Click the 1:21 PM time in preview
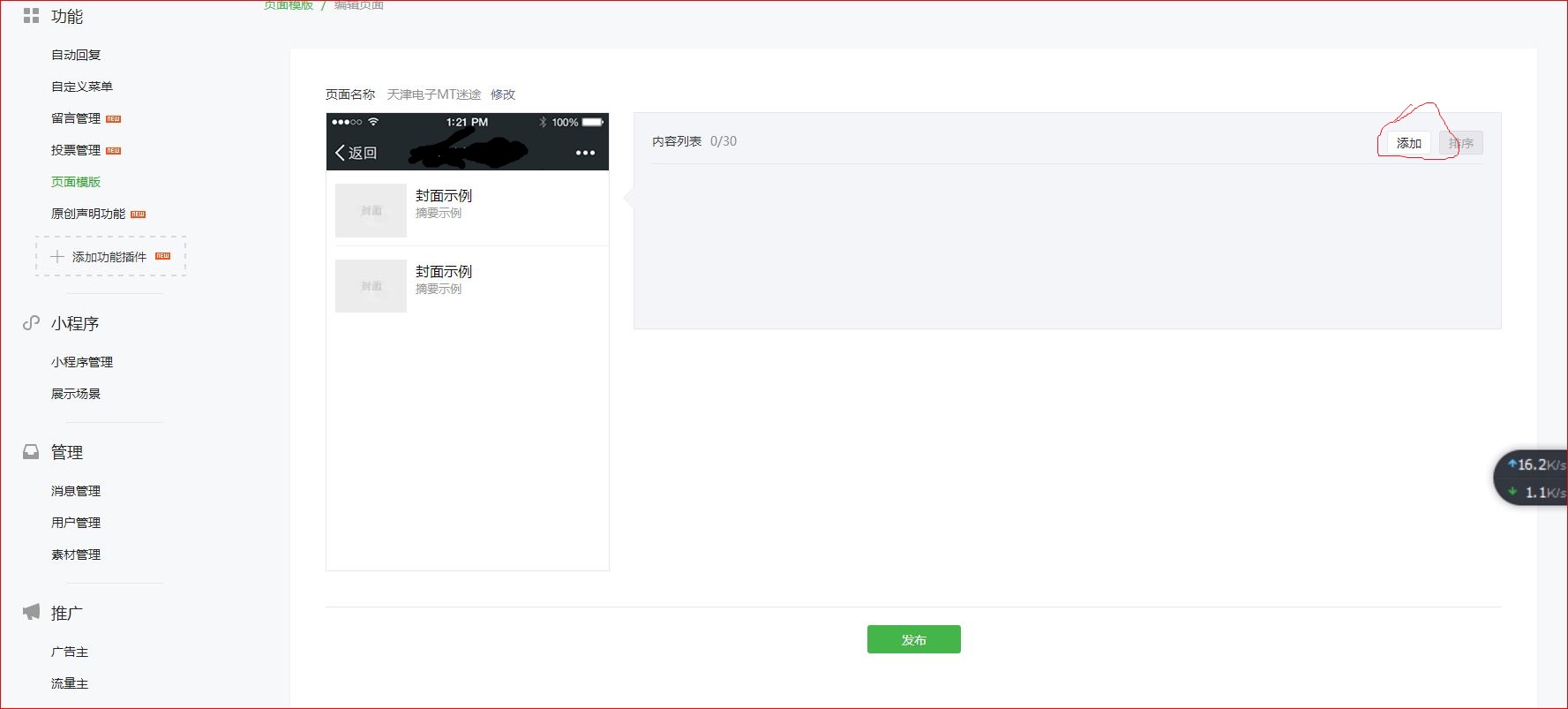Screen dimensions: 1568x709 click(x=467, y=122)
